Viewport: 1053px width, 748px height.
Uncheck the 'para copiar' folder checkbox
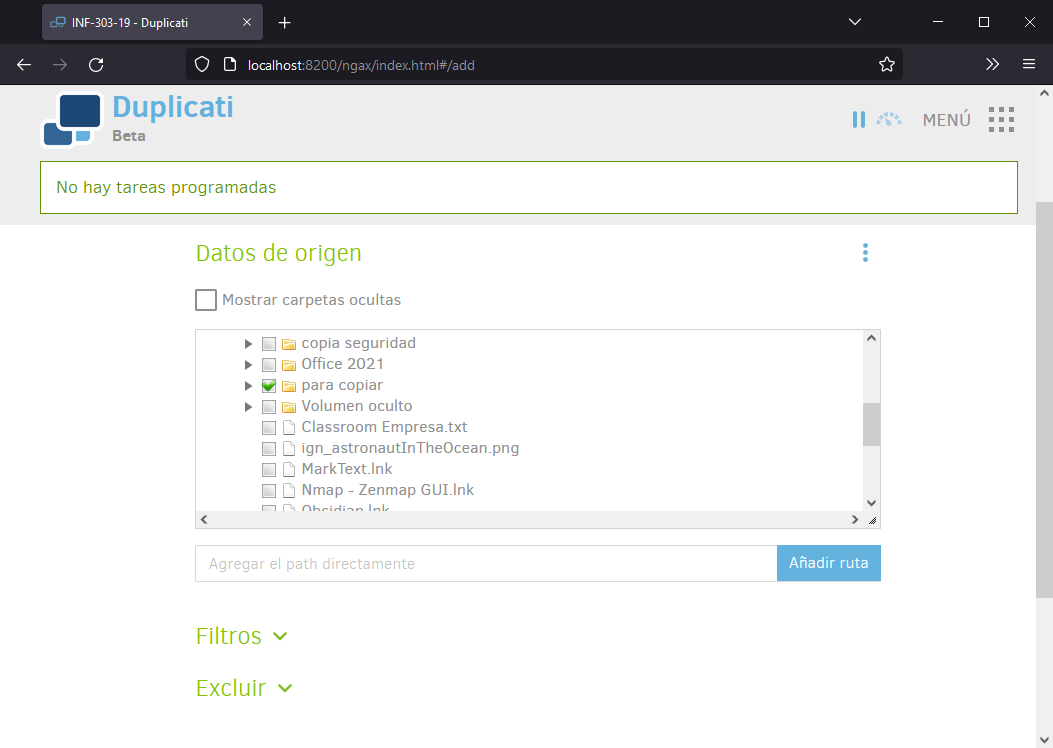pyautogui.click(x=269, y=386)
